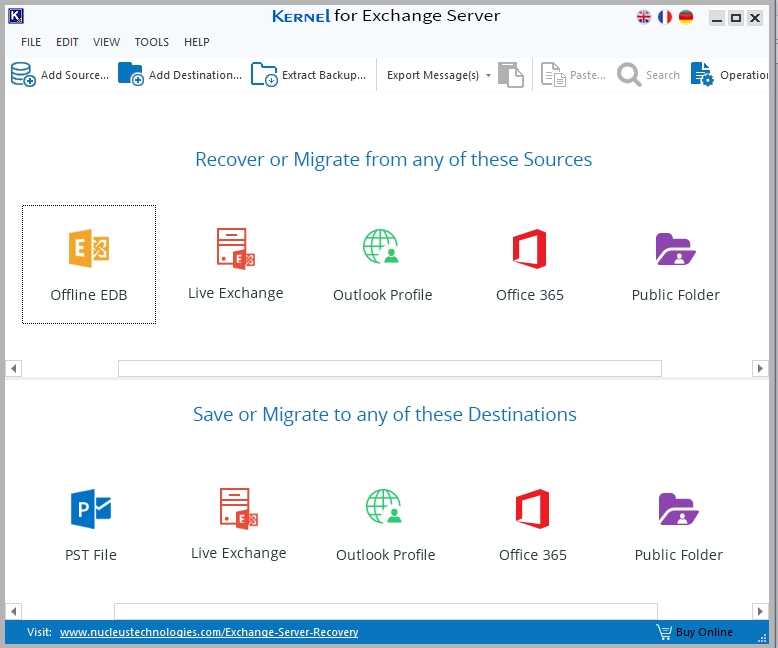Open the Operation logs toolbar item

(x=729, y=75)
